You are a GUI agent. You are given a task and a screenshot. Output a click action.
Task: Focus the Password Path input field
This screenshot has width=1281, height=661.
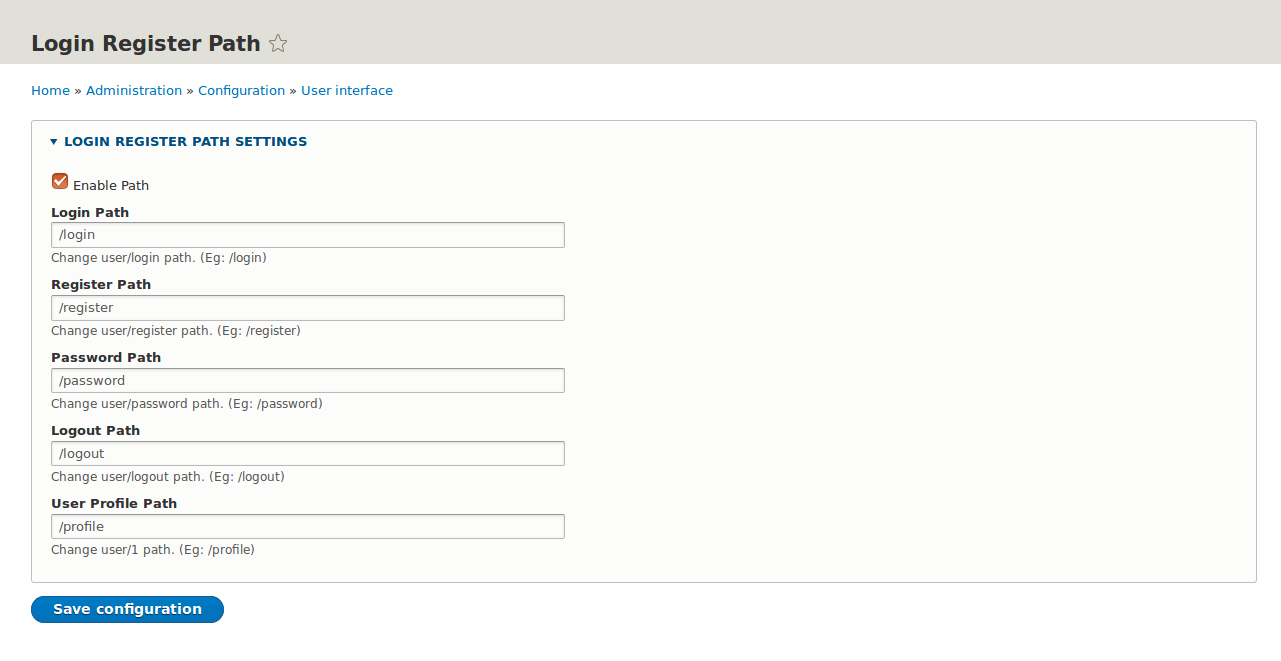pos(308,381)
